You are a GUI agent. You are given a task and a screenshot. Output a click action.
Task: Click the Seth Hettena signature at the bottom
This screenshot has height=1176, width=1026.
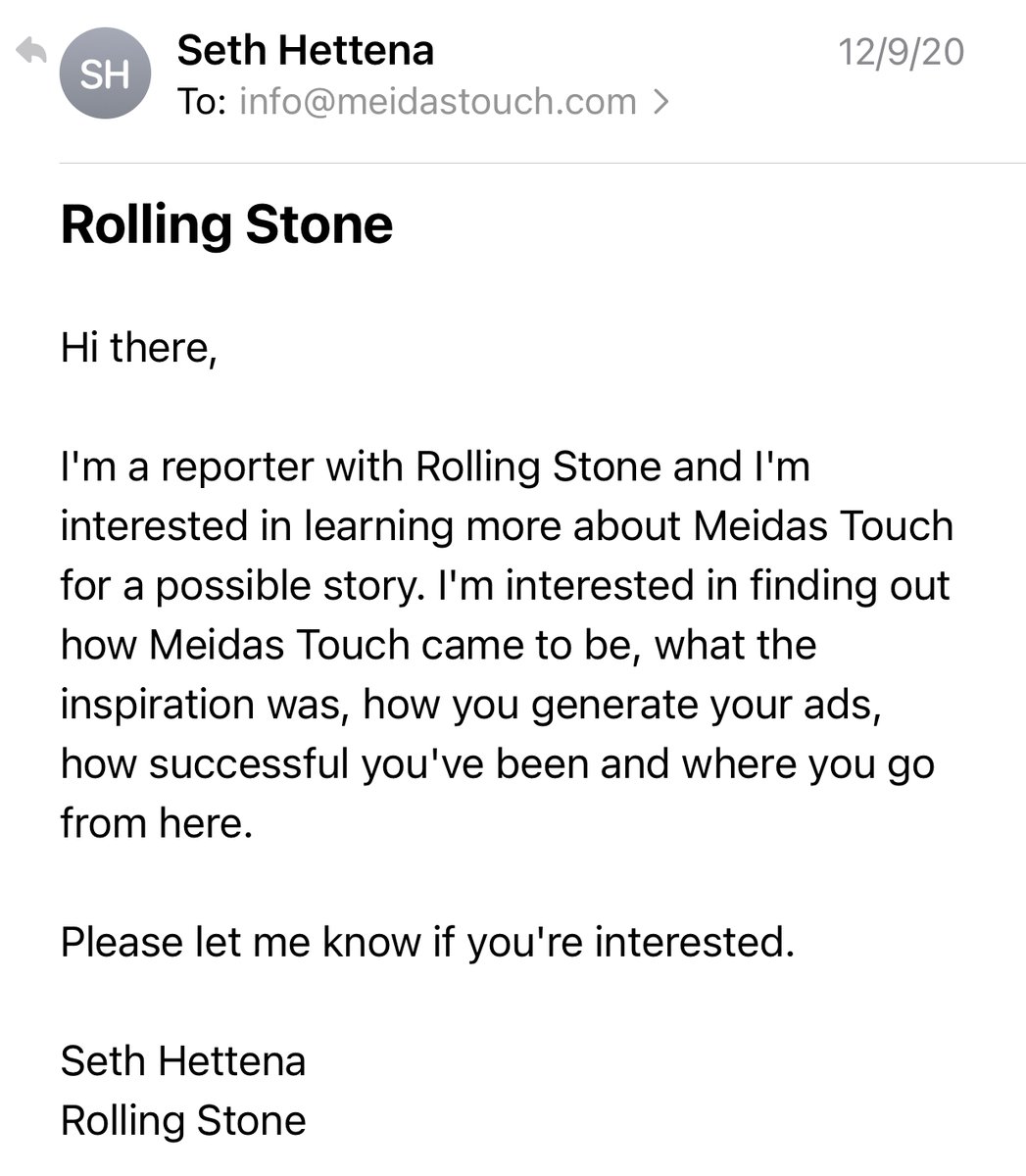pos(183,1061)
